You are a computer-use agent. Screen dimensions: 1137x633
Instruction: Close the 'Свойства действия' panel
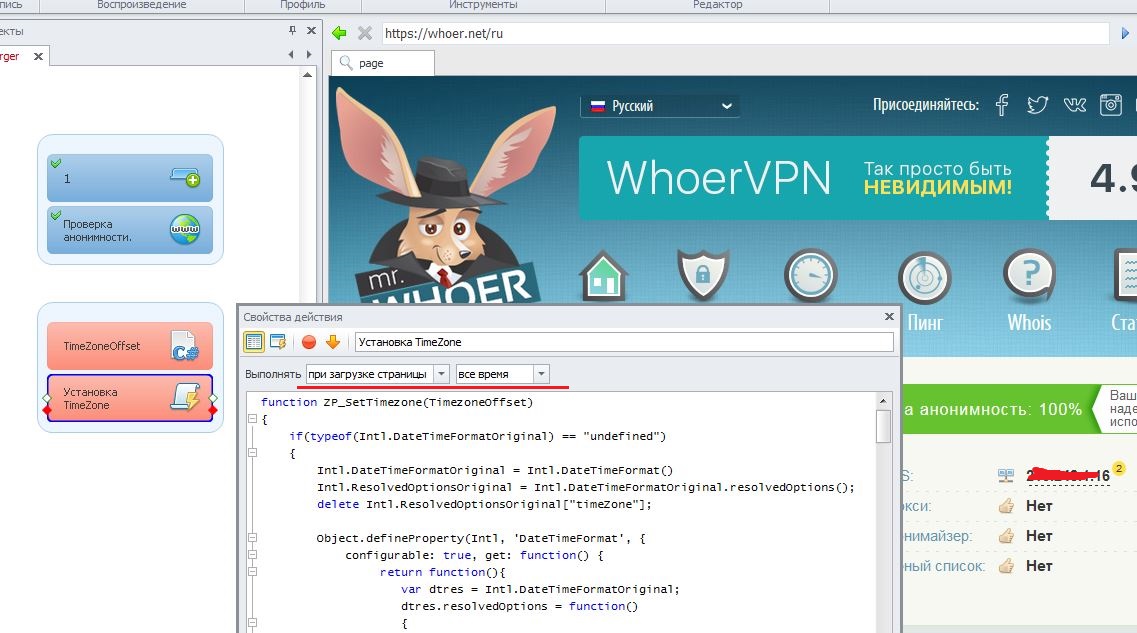889,316
